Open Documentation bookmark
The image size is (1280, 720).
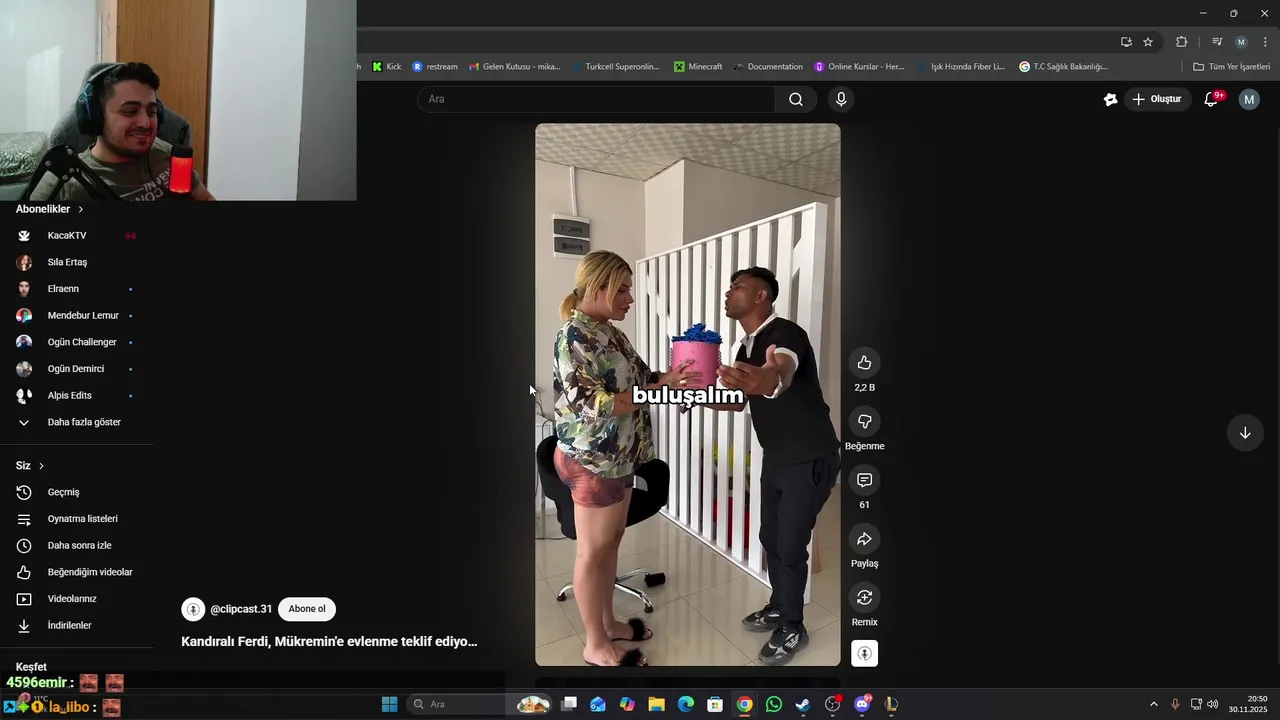[768, 67]
